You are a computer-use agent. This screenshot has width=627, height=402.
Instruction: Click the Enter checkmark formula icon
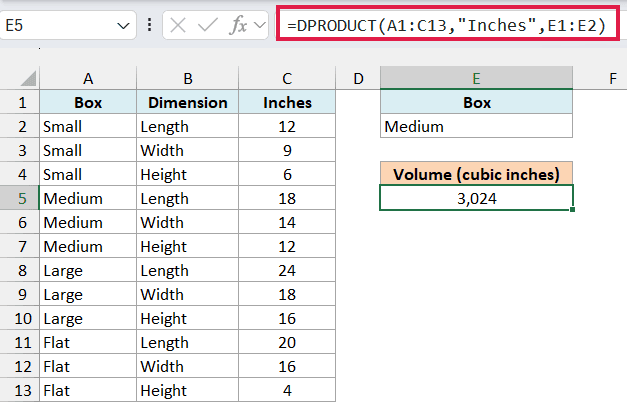pos(208,26)
